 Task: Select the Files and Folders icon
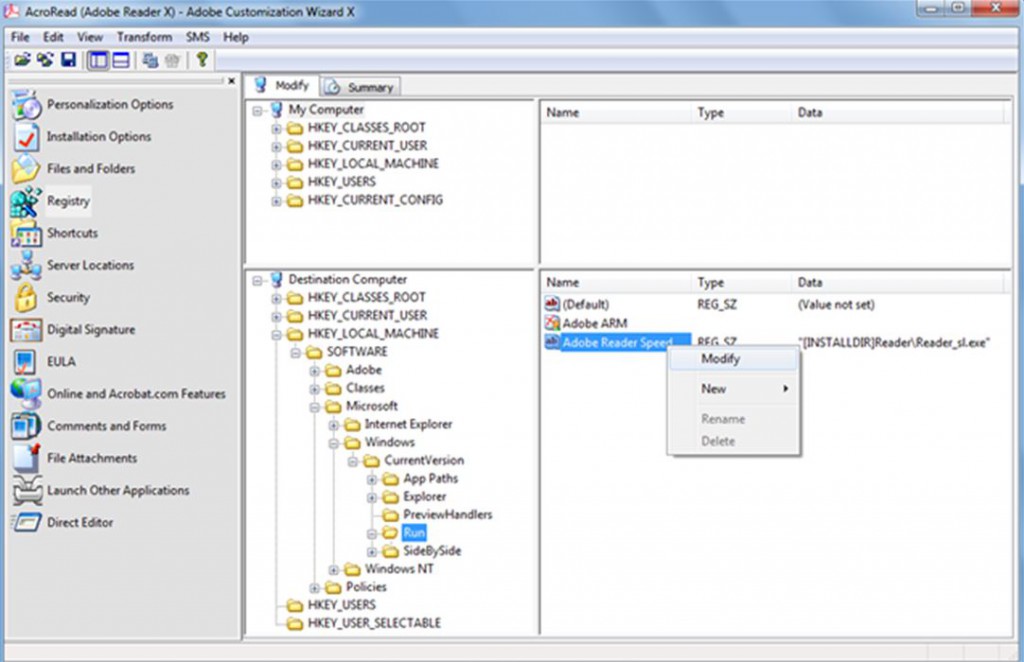click(26, 168)
